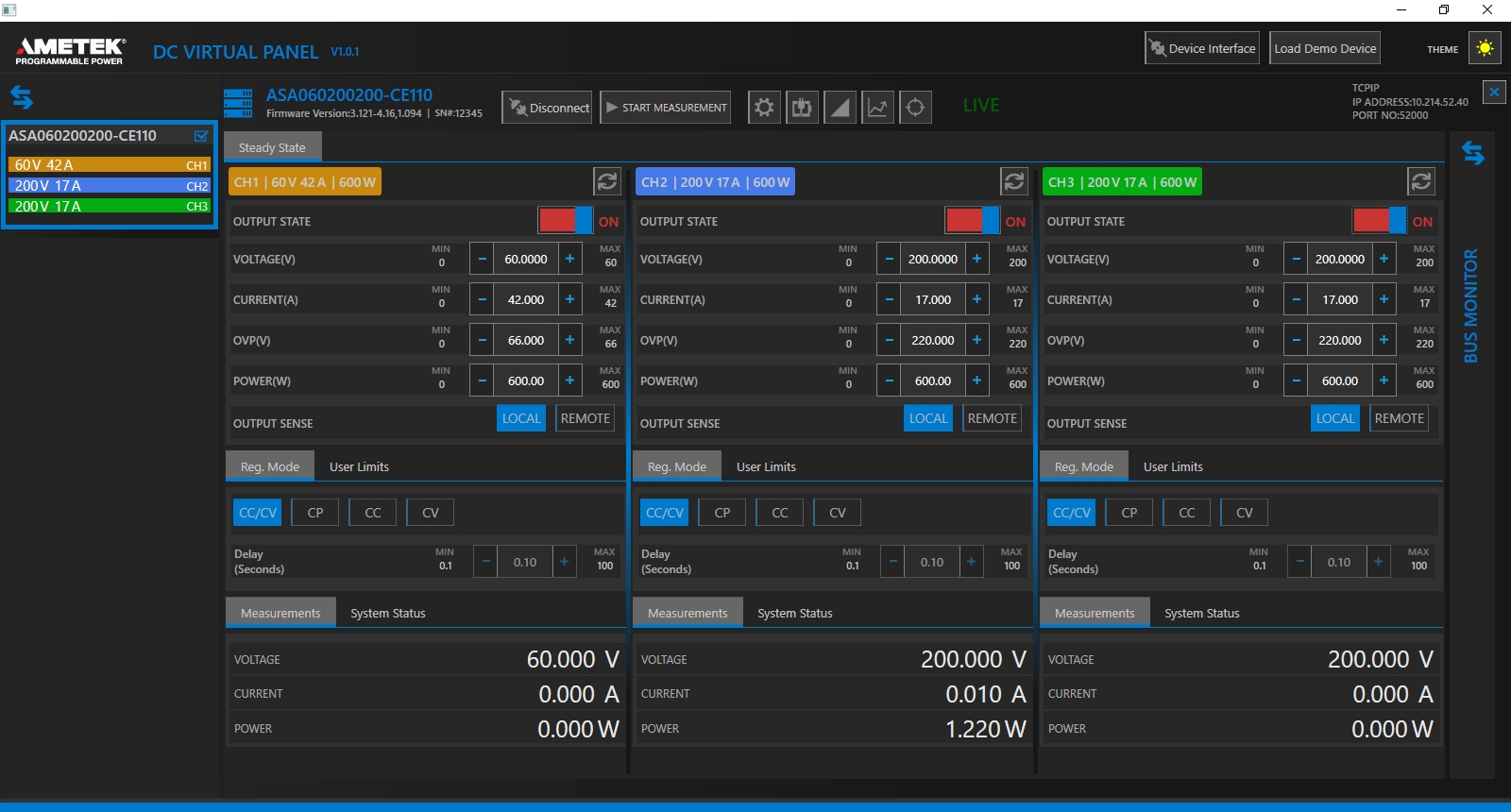This screenshot has height=812, width=1511.
Task: Open the vertical BUS MONITOR panel
Action: [x=1470, y=306]
